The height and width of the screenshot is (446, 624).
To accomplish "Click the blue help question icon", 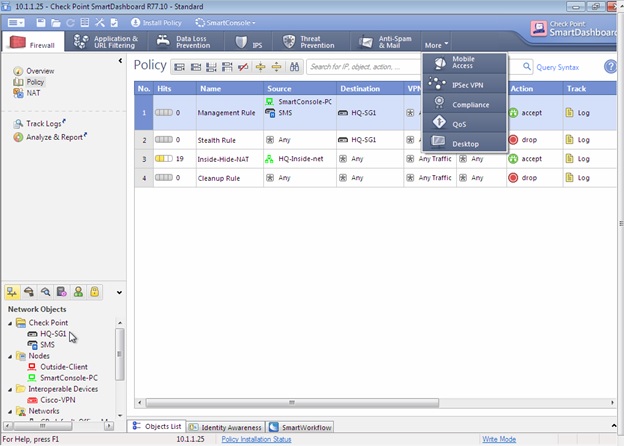I will (610, 66).
